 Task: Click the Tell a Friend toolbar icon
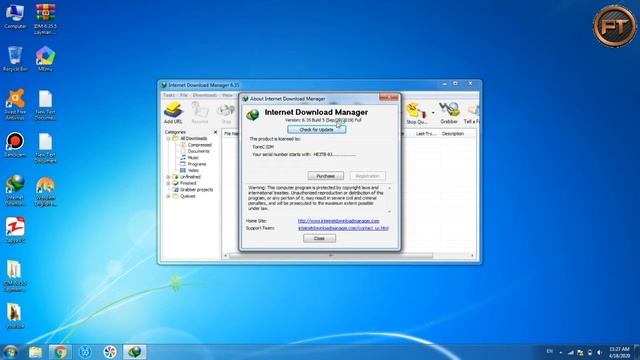click(471, 113)
